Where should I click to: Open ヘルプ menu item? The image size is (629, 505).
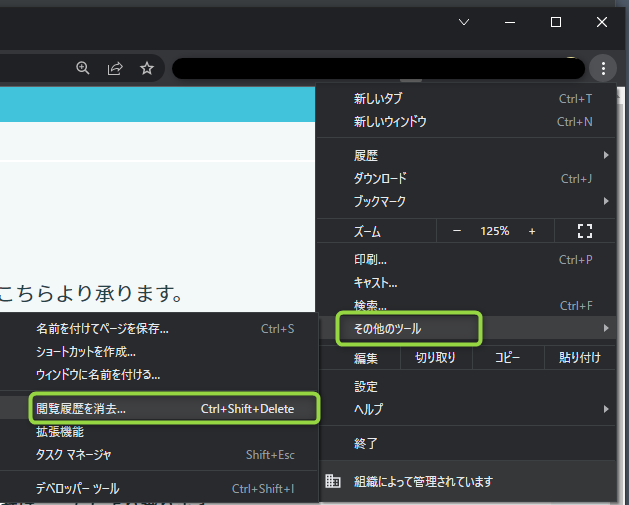466,409
